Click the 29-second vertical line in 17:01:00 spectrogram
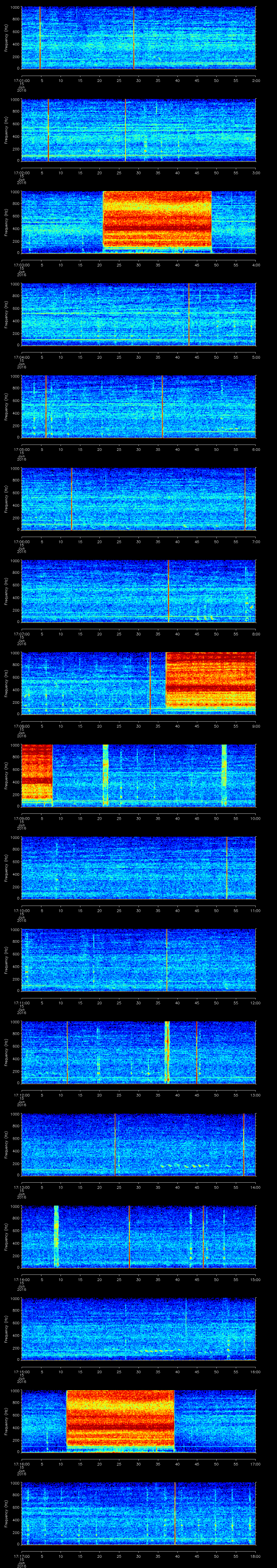 [x=133, y=38]
